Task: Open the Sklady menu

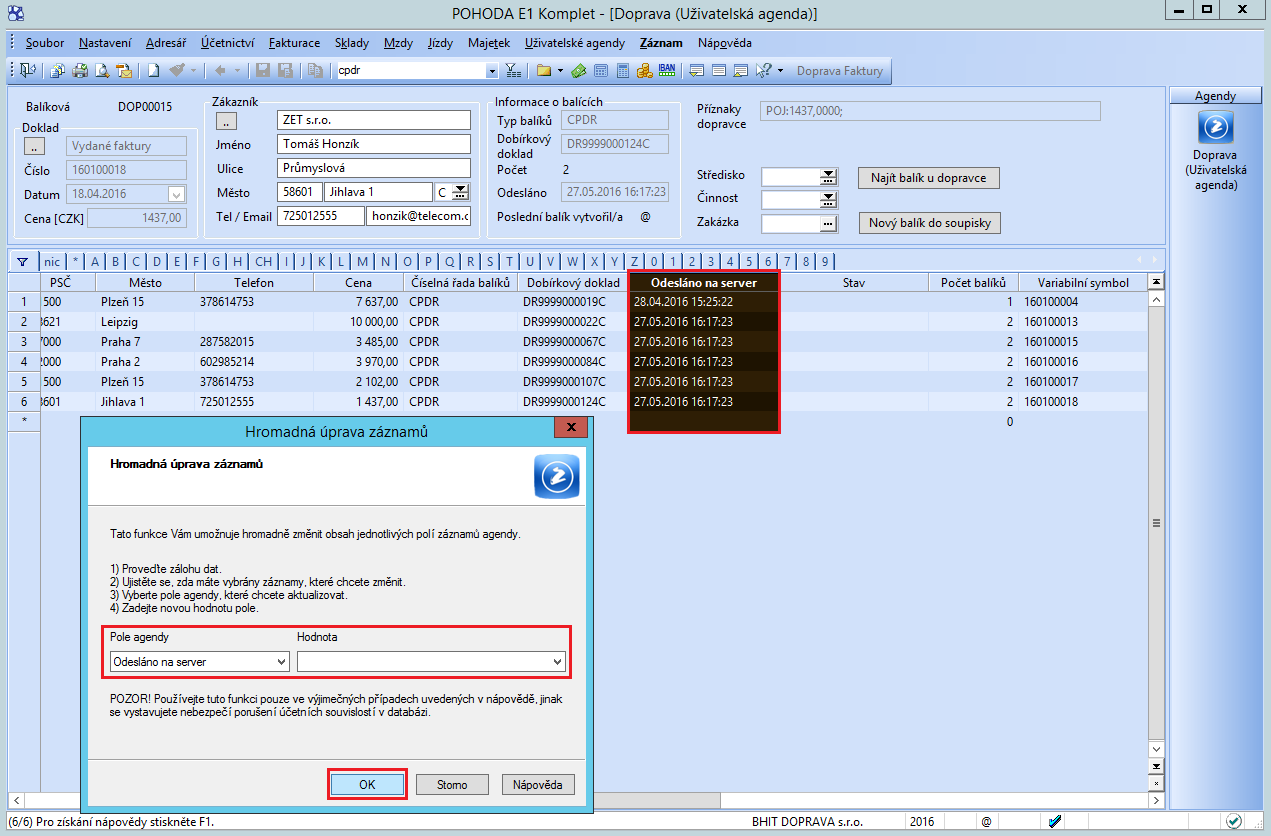Action: [x=352, y=43]
